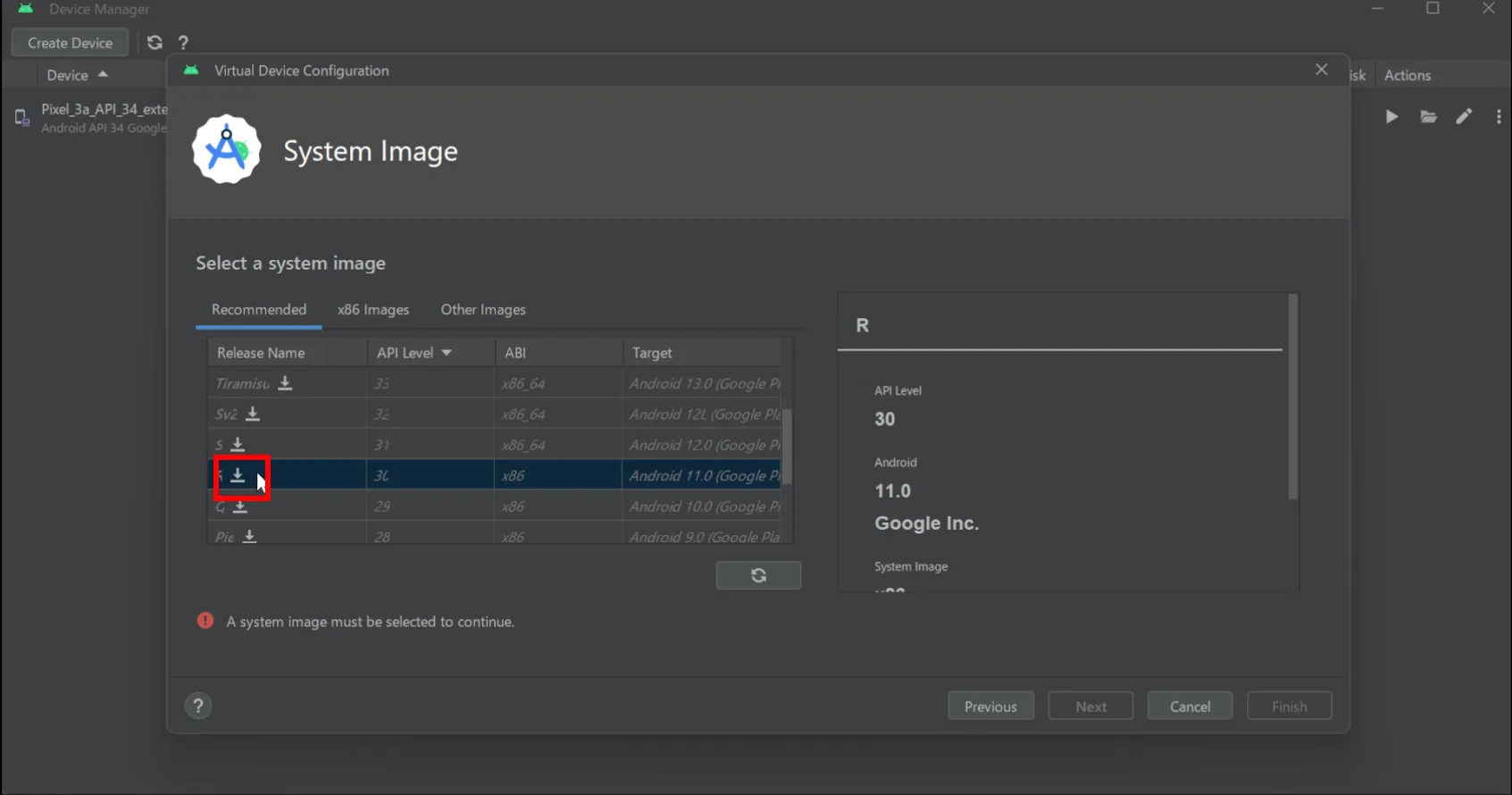The image size is (1512, 795).
Task: Download the Pie API 28 system image
Action: (249, 536)
